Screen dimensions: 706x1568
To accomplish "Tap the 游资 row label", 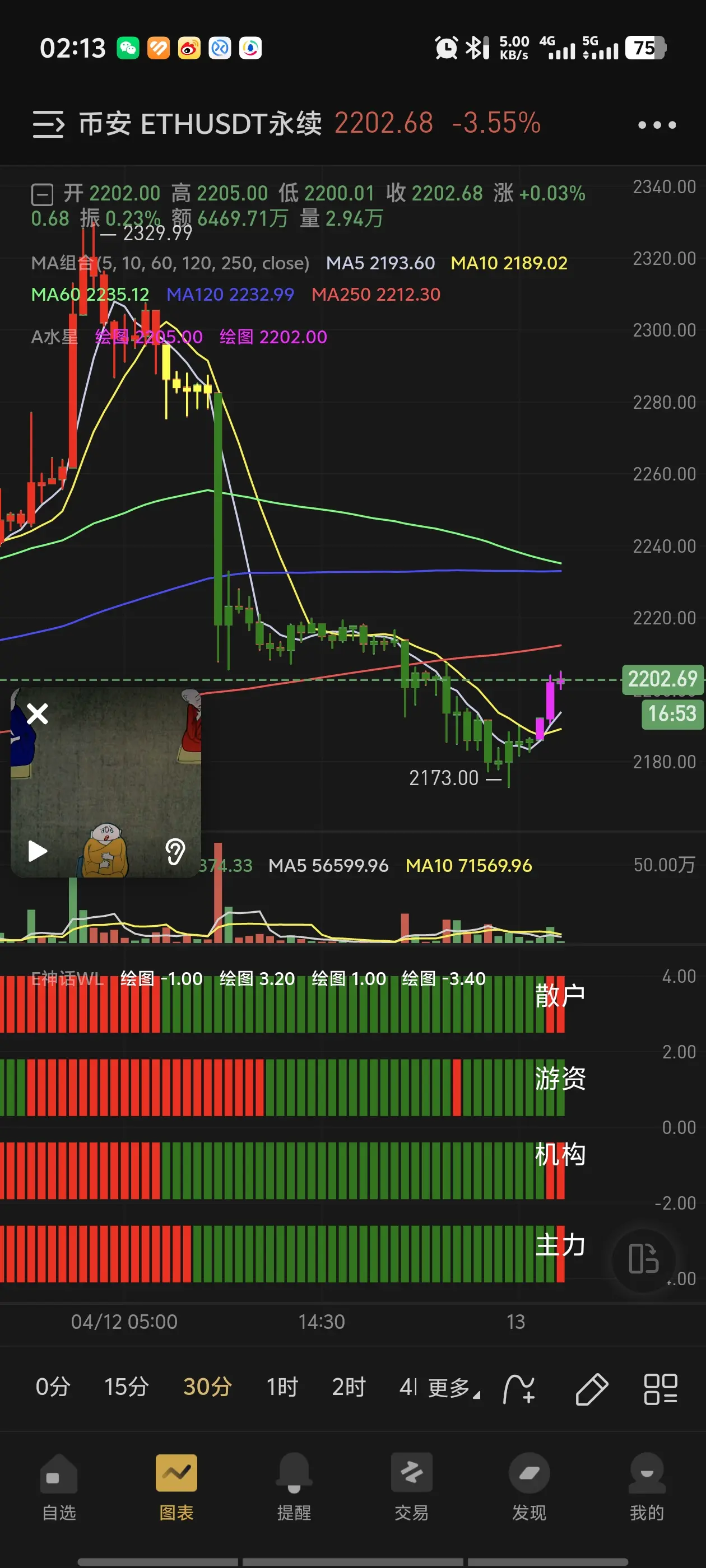I will (x=560, y=1079).
